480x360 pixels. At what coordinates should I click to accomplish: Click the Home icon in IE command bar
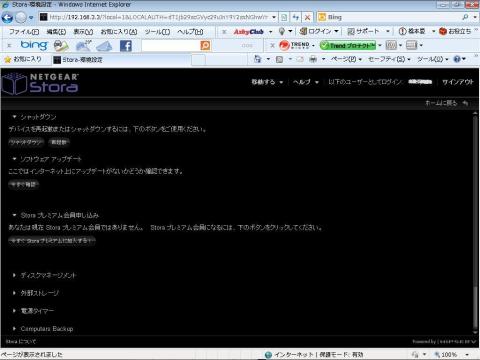[x=257, y=59]
